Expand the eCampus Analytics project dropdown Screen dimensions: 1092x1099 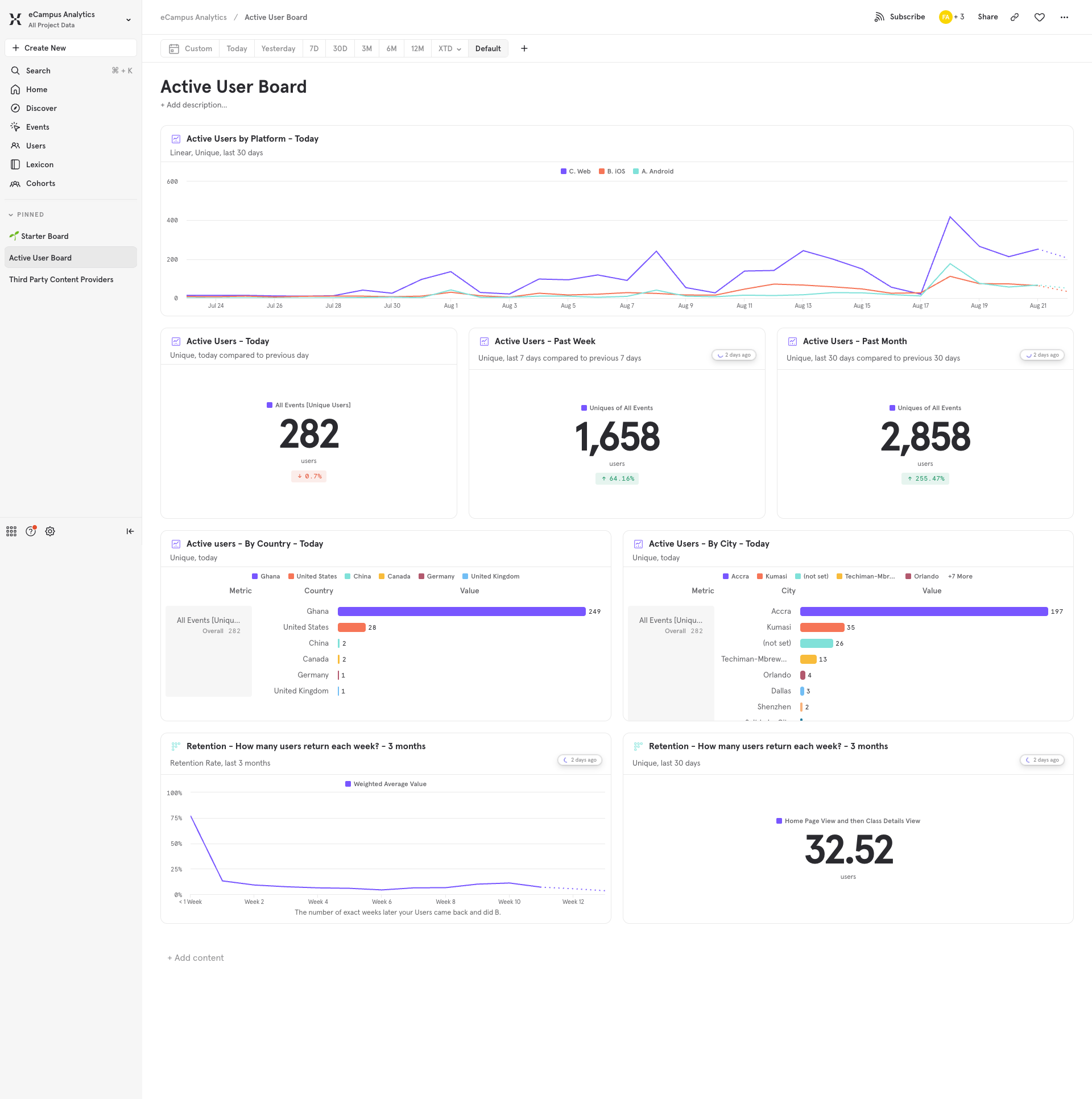click(129, 19)
